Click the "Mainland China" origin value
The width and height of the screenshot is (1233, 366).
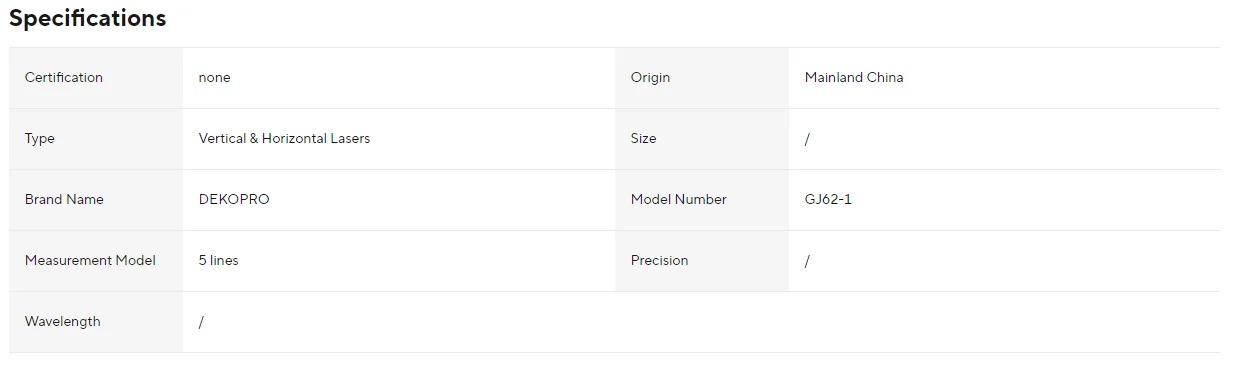[854, 78]
